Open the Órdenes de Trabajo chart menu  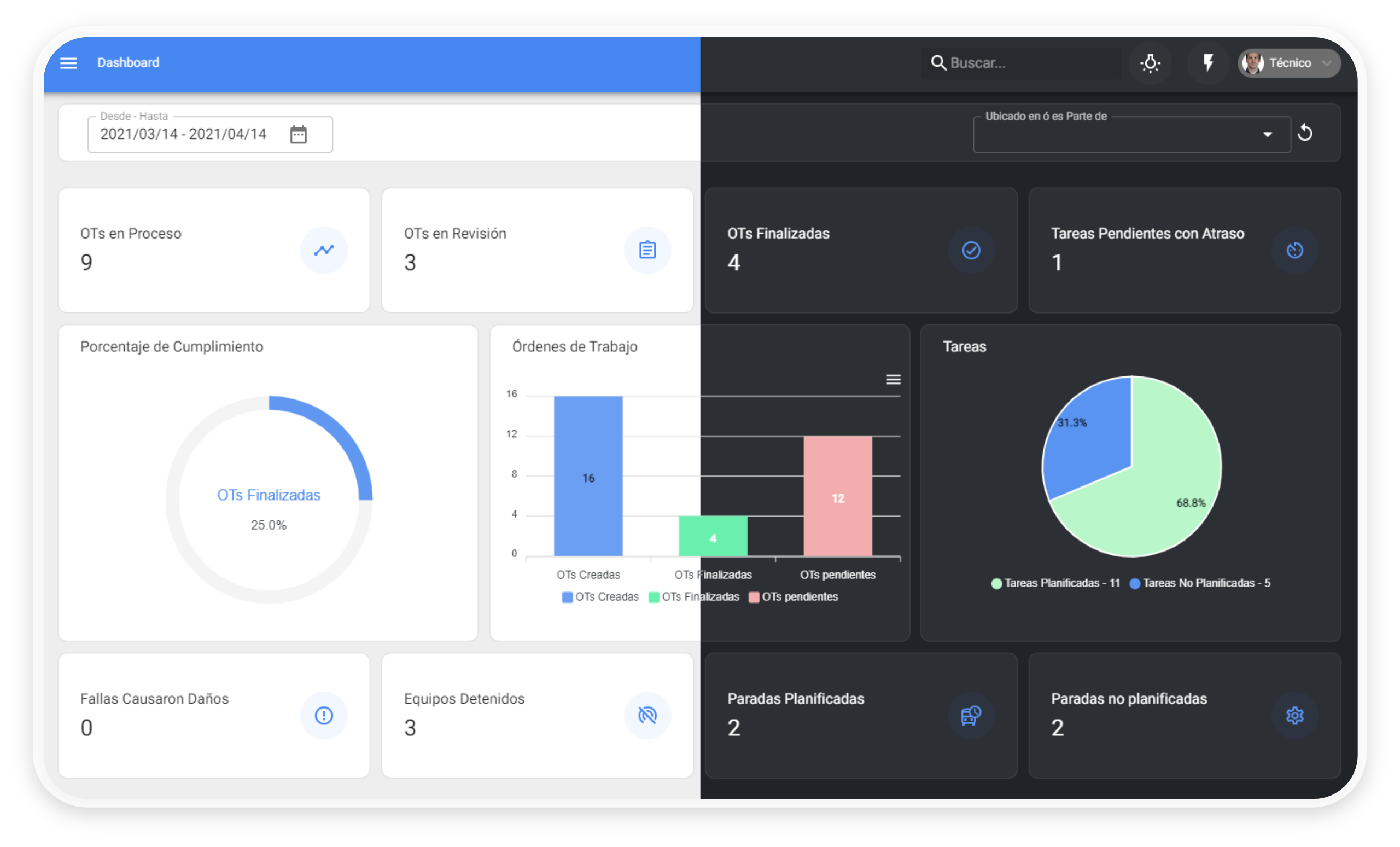coord(893,379)
